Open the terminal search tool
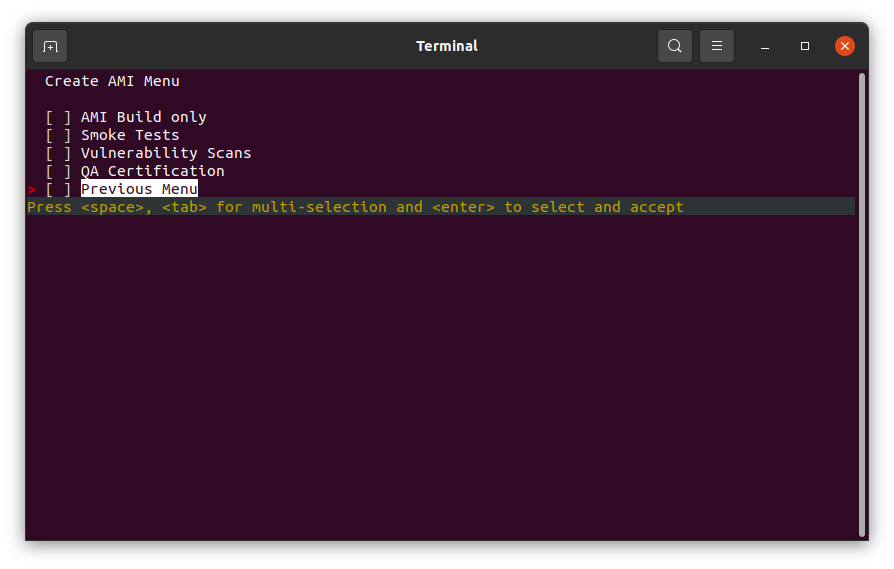 [674, 46]
